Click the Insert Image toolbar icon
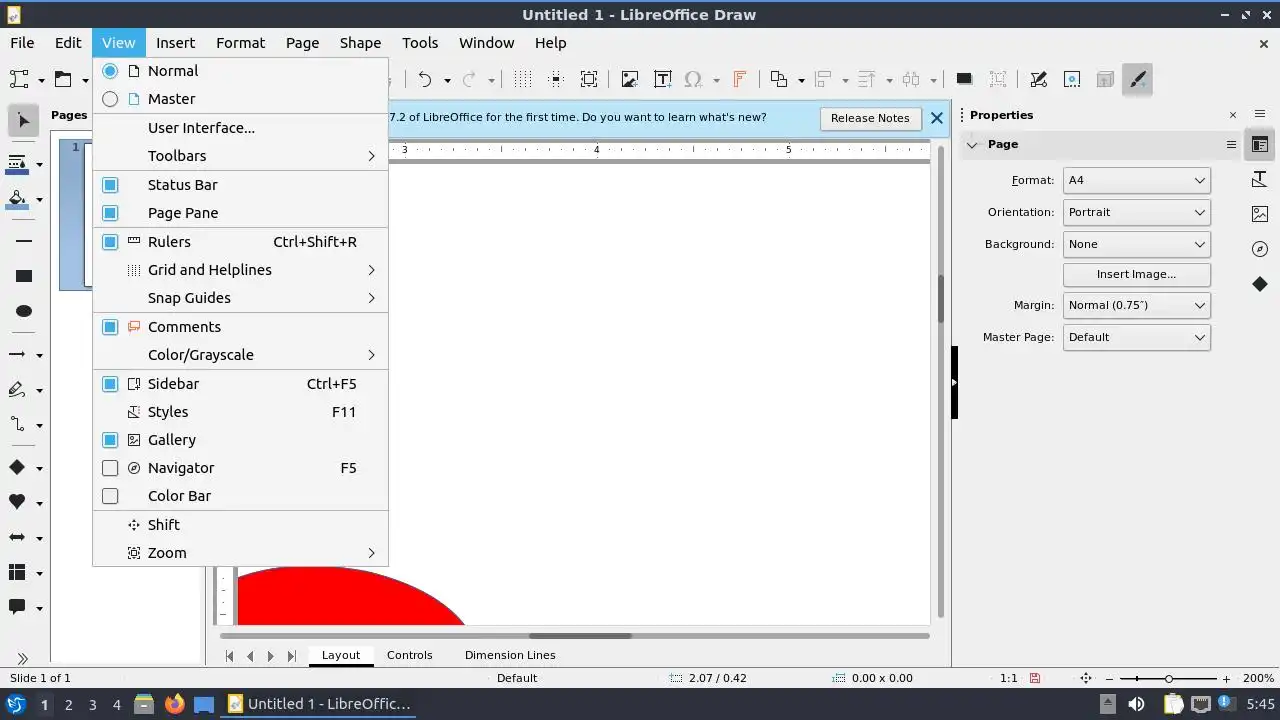 point(630,79)
